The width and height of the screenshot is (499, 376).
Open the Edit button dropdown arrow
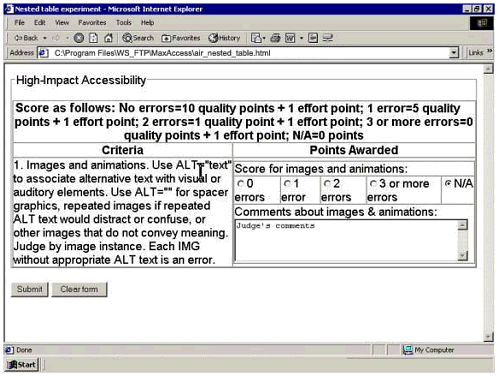(x=301, y=38)
